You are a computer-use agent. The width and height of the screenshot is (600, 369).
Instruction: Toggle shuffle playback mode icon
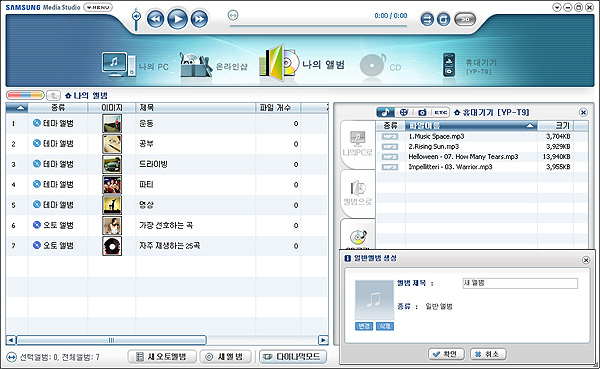click(427, 19)
